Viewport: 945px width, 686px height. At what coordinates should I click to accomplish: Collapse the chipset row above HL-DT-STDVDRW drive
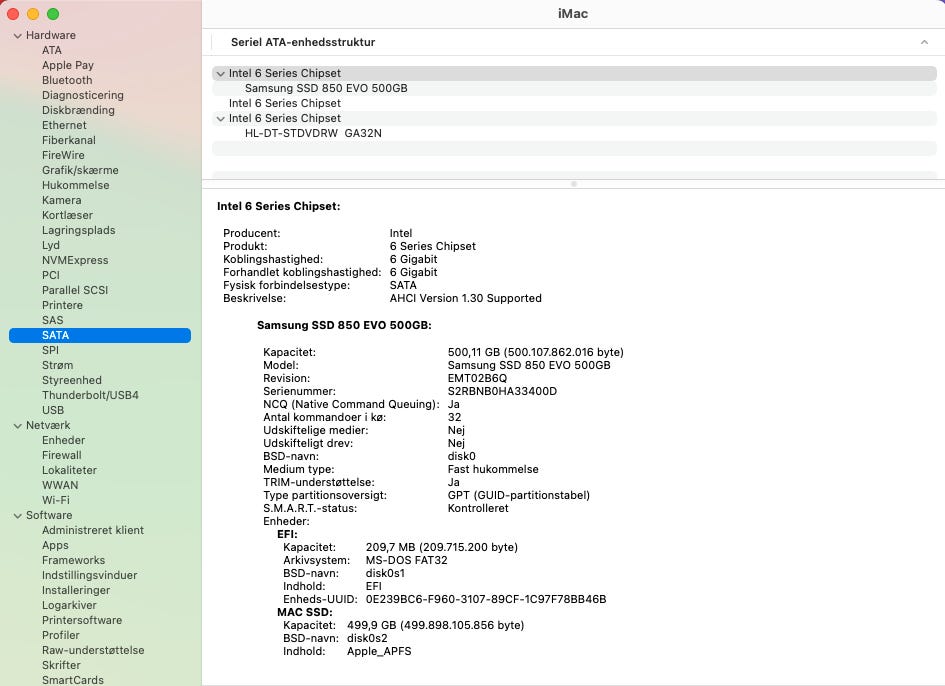[x=220, y=119]
